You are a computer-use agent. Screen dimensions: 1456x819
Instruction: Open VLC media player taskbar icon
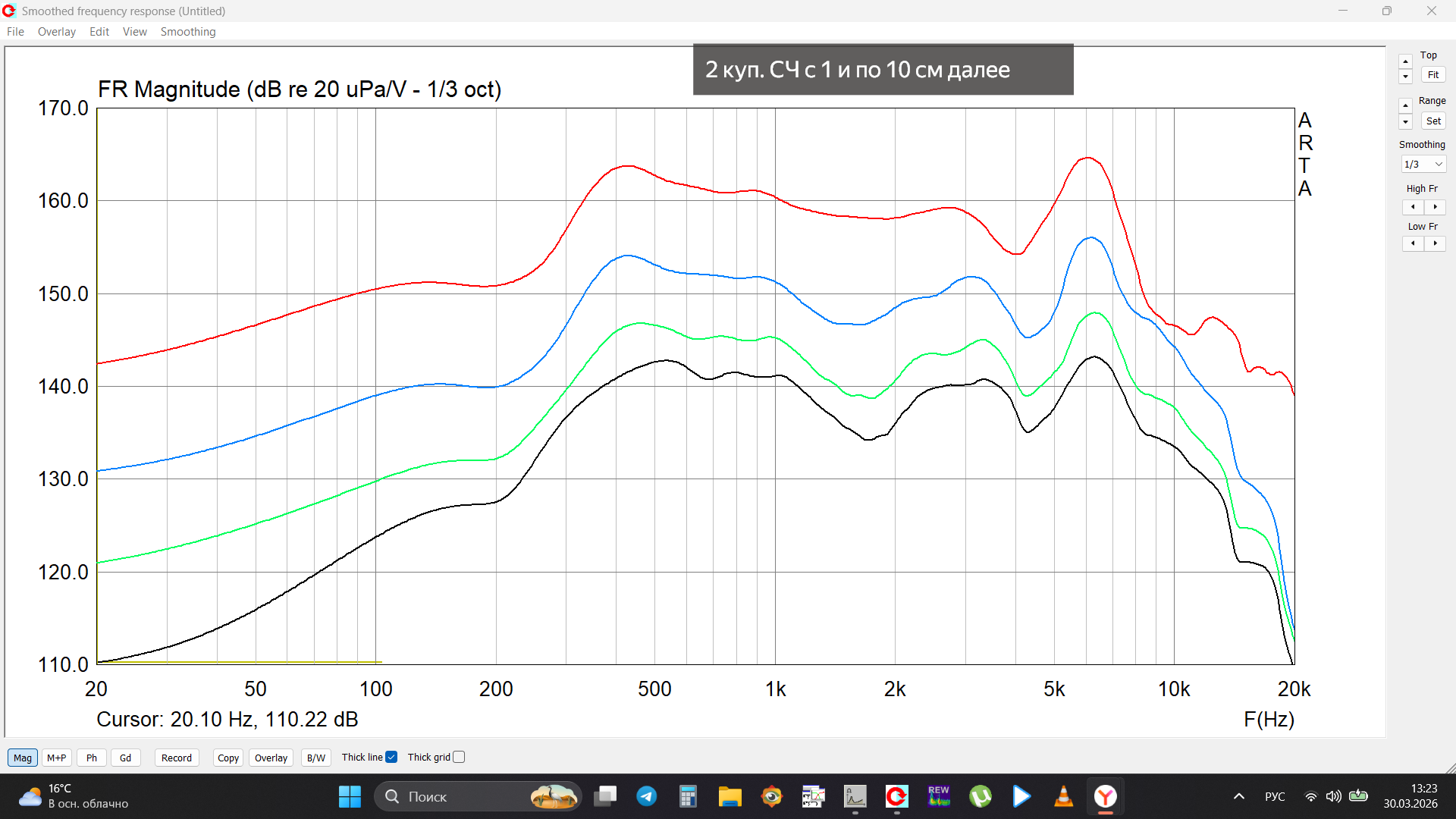coord(1063,796)
